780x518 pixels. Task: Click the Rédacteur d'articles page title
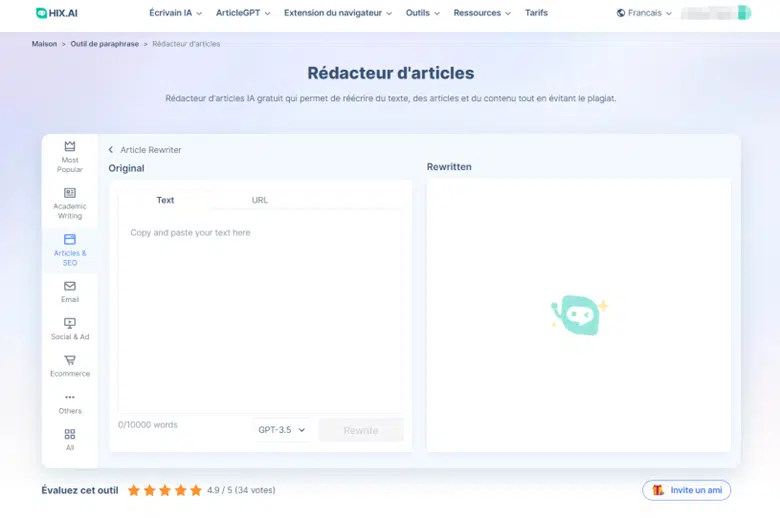390,73
